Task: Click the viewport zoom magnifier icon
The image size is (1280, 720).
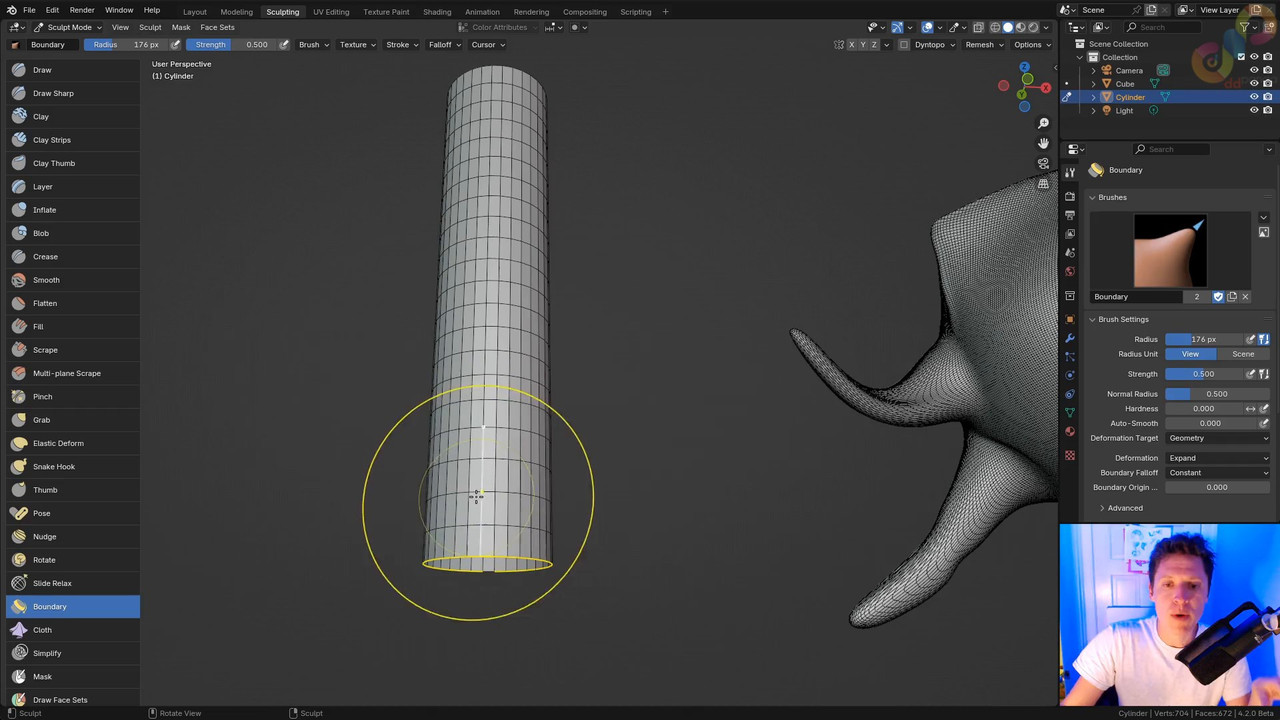Action: coord(1043,123)
